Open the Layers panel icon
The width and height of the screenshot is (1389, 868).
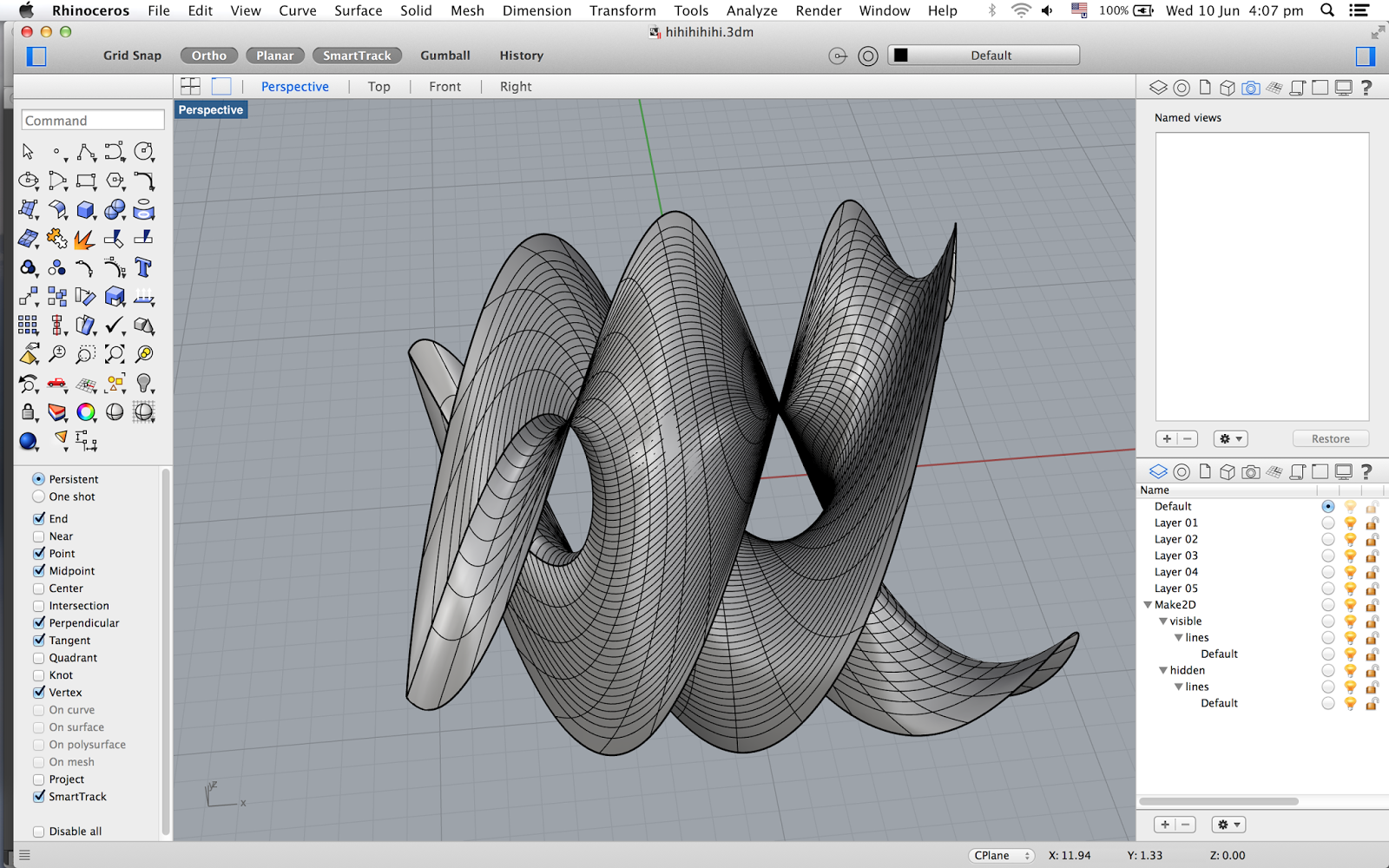pyautogui.click(x=1158, y=471)
